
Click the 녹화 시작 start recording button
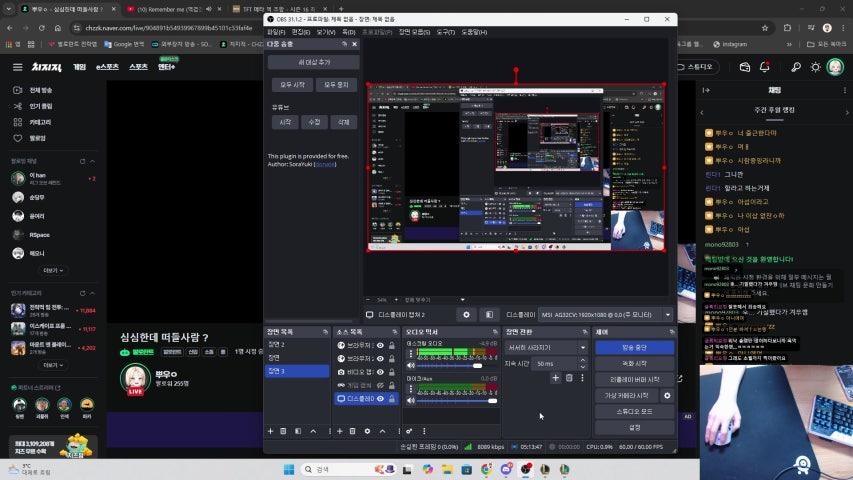click(x=634, y=363)
